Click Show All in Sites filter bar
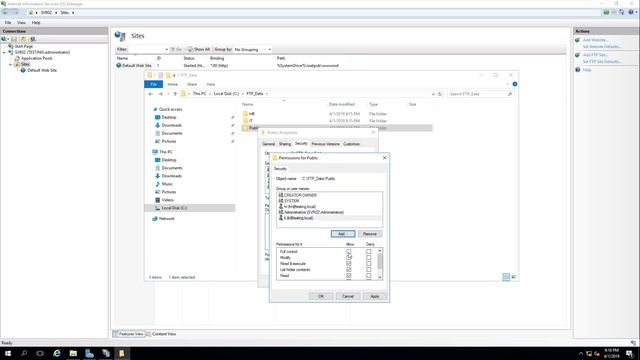The height and width of the screenshot is (360, 640). pyautogui.click(x=199, y=49)
